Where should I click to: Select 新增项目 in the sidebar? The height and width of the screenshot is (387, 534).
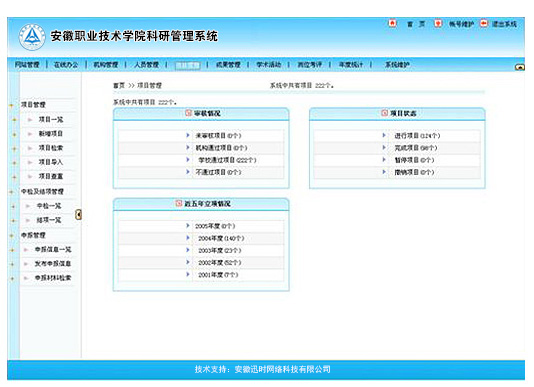tap(51, 134)
